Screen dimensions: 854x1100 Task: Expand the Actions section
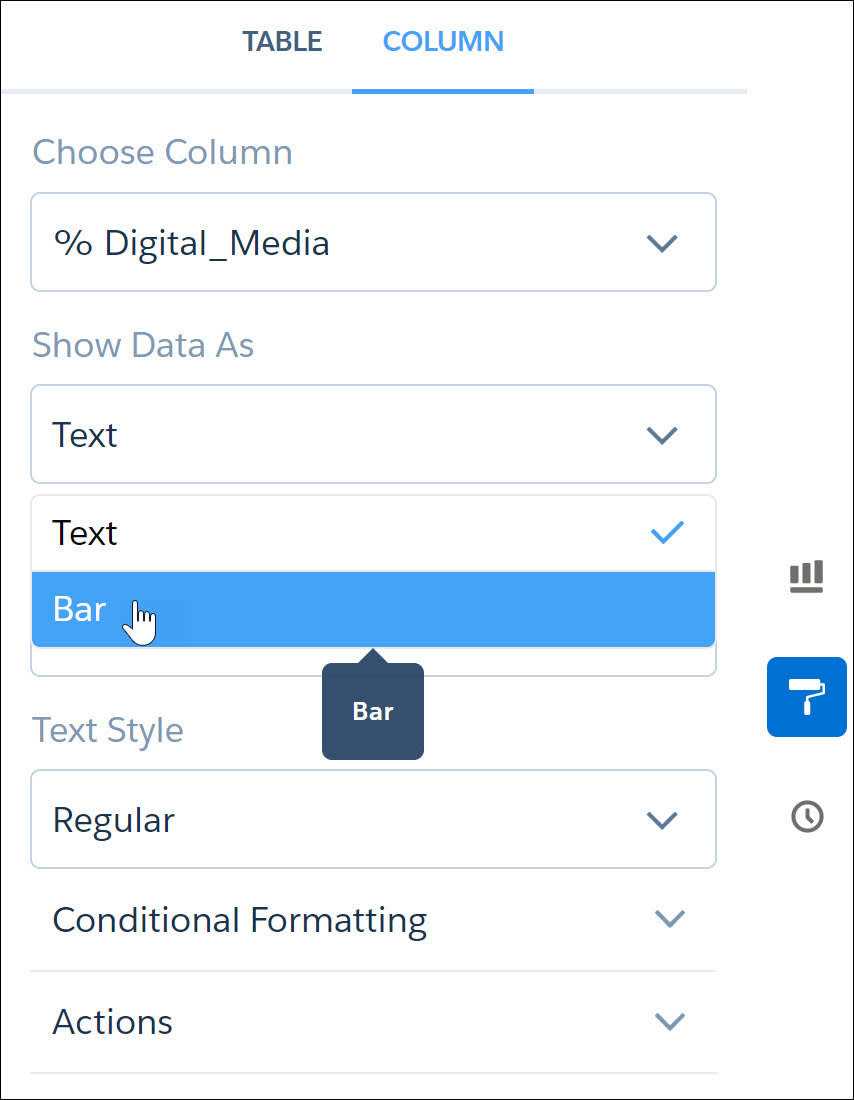click(x=373, y=1022)
